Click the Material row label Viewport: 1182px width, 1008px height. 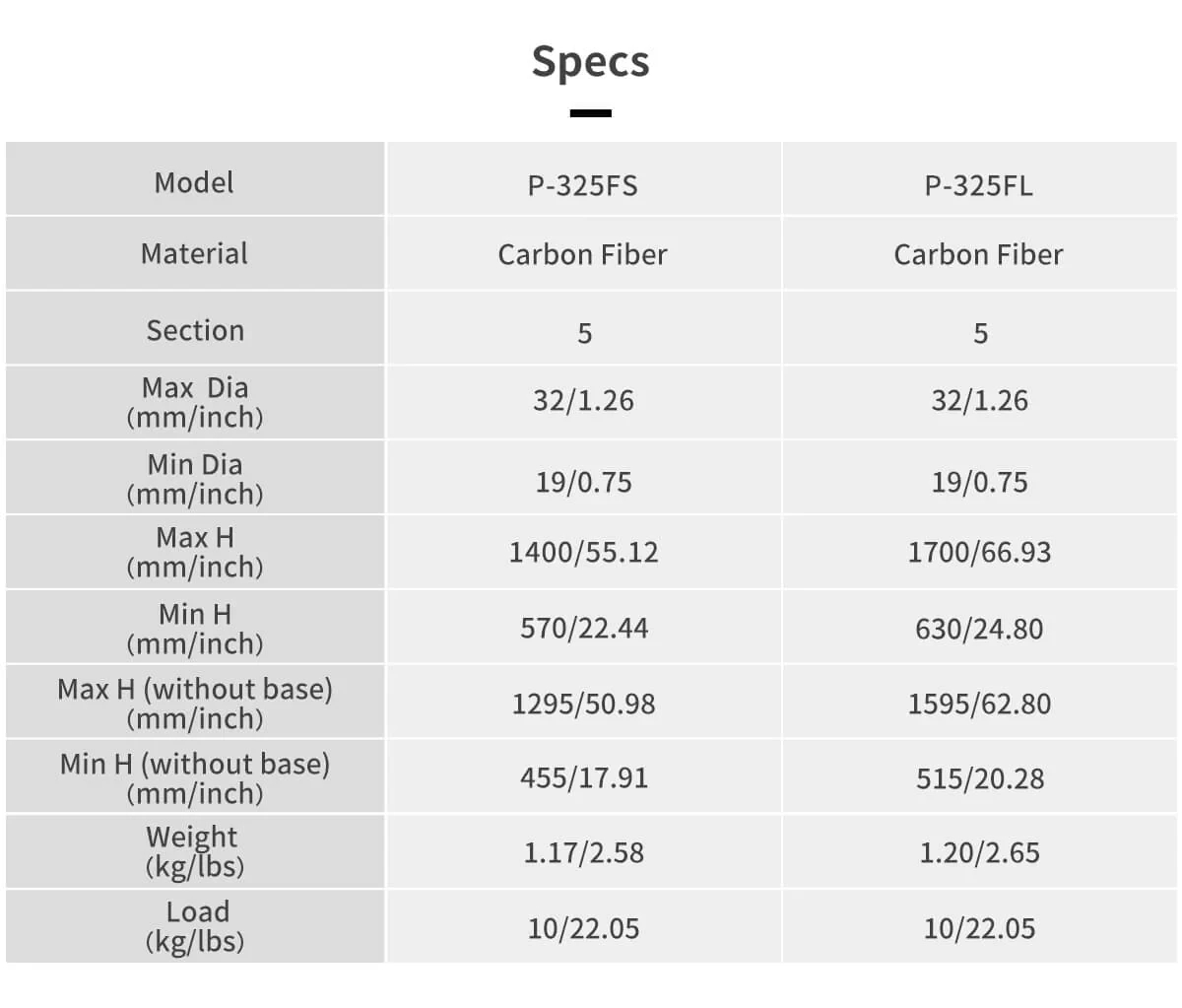click(194, 253)
